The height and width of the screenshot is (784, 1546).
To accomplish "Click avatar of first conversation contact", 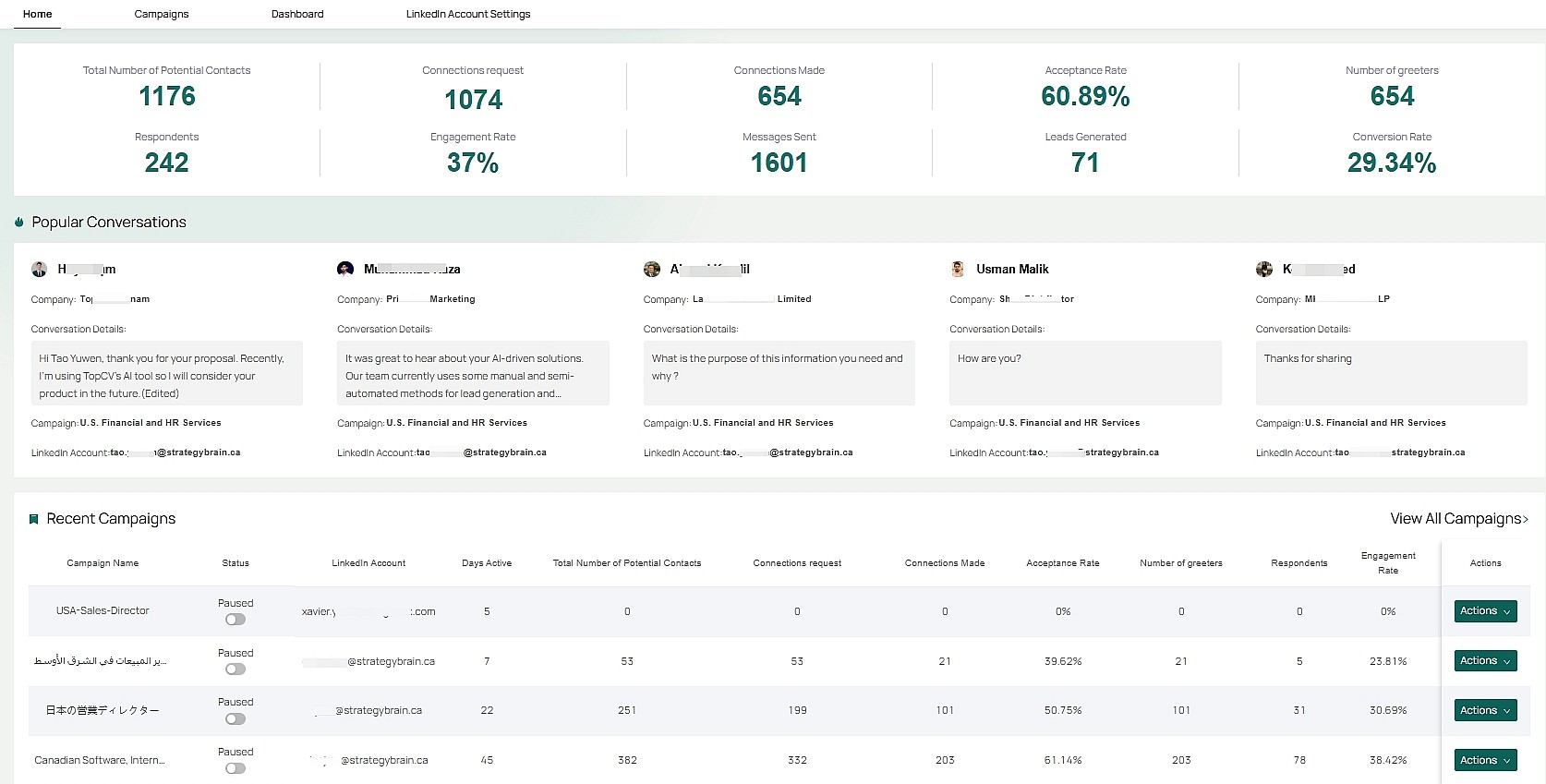I will click(x=39, y=269).
